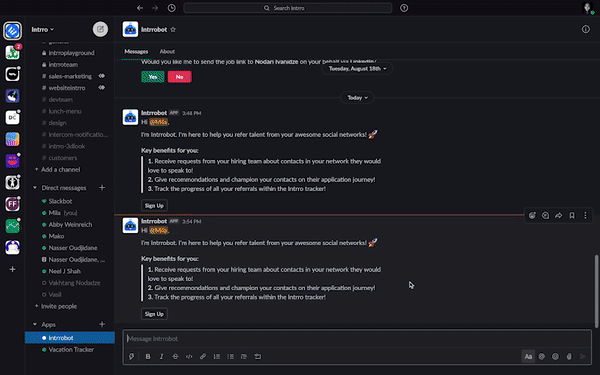Click Search Intrro search field

288,8
